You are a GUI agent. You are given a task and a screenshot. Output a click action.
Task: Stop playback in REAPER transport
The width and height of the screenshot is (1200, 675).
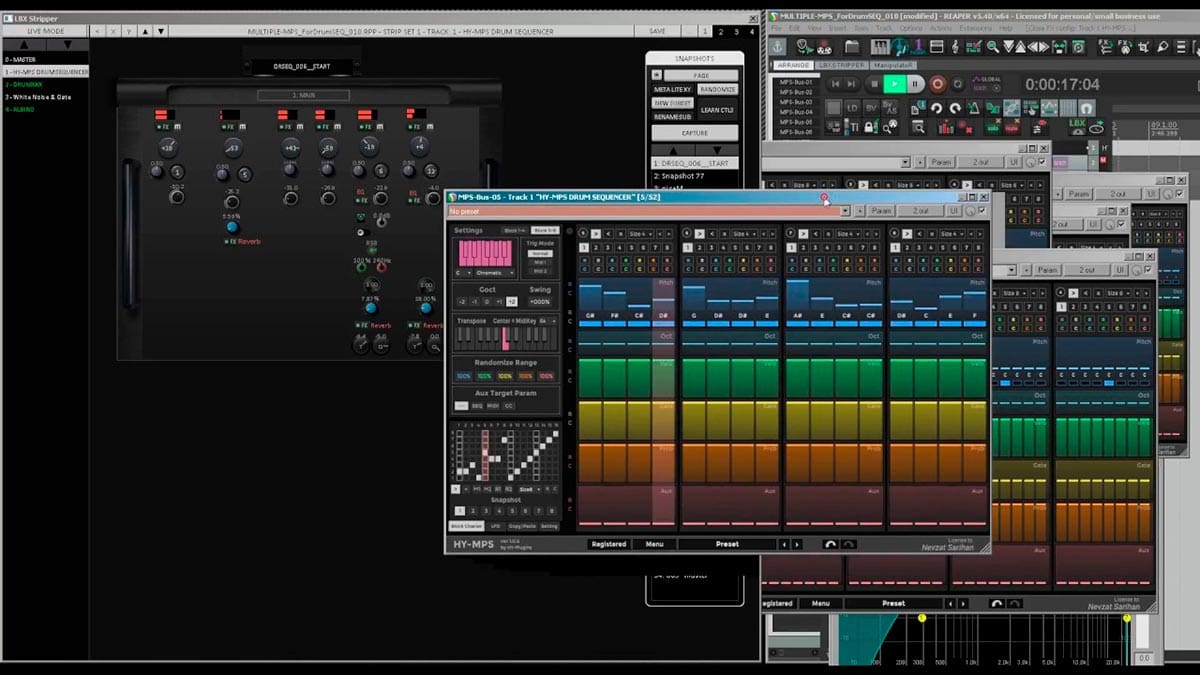(873, 84)
